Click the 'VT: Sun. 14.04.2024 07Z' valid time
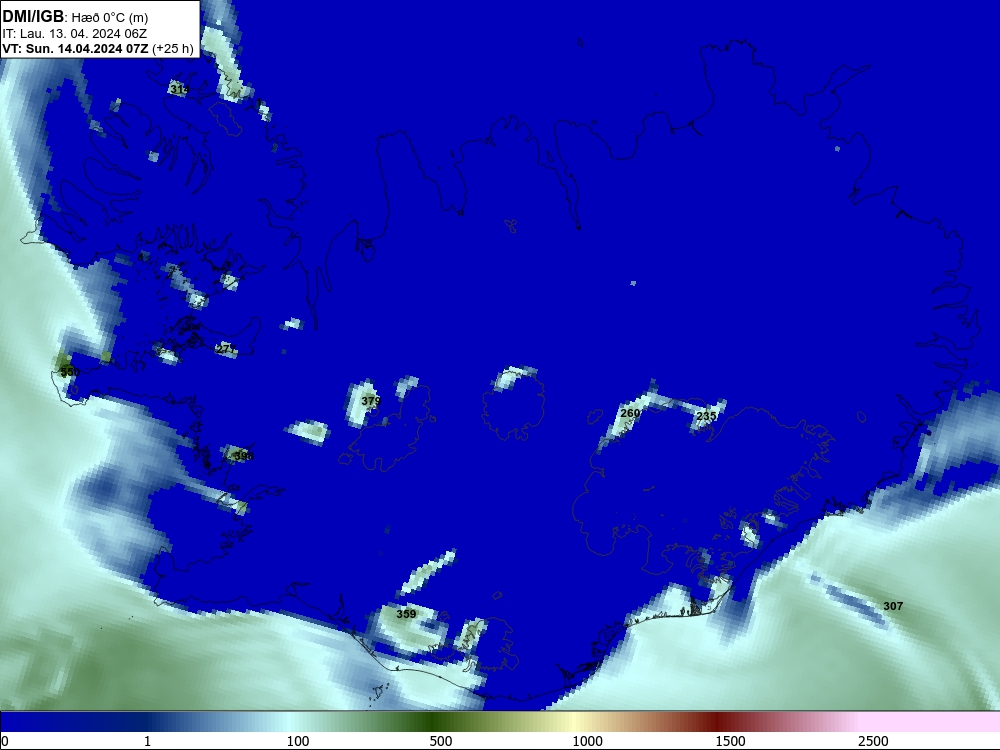The height and width of the screenshot is (750, 1000). point(75,49)
